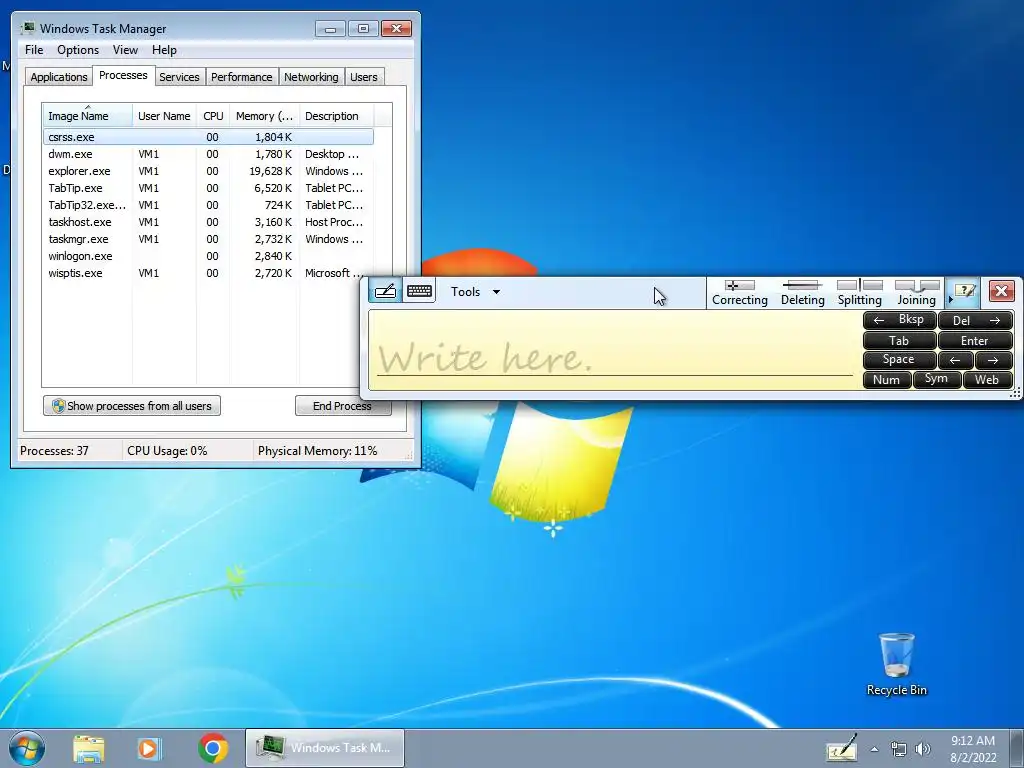Launch Google Chrome from taskbar

point(213,748)
